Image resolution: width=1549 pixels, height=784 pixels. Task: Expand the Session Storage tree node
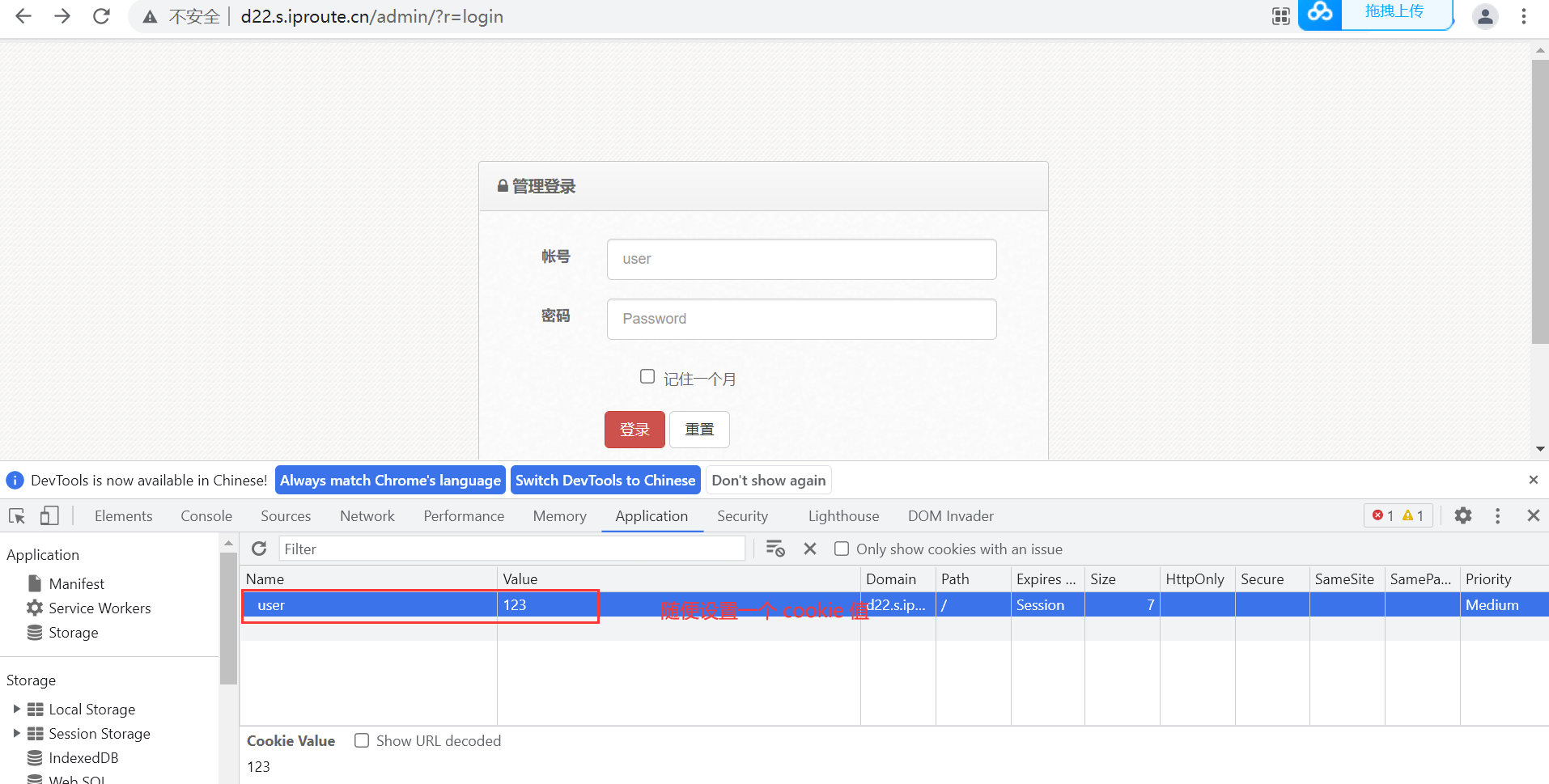16,733
